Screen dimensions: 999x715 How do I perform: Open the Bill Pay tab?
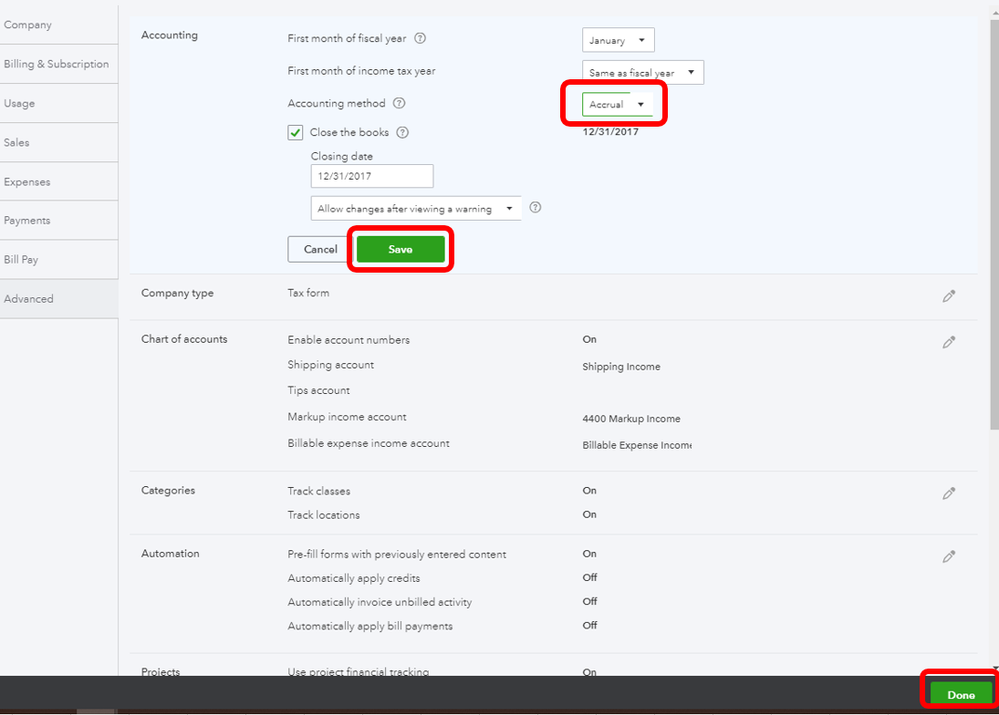(x=59, y=260)
